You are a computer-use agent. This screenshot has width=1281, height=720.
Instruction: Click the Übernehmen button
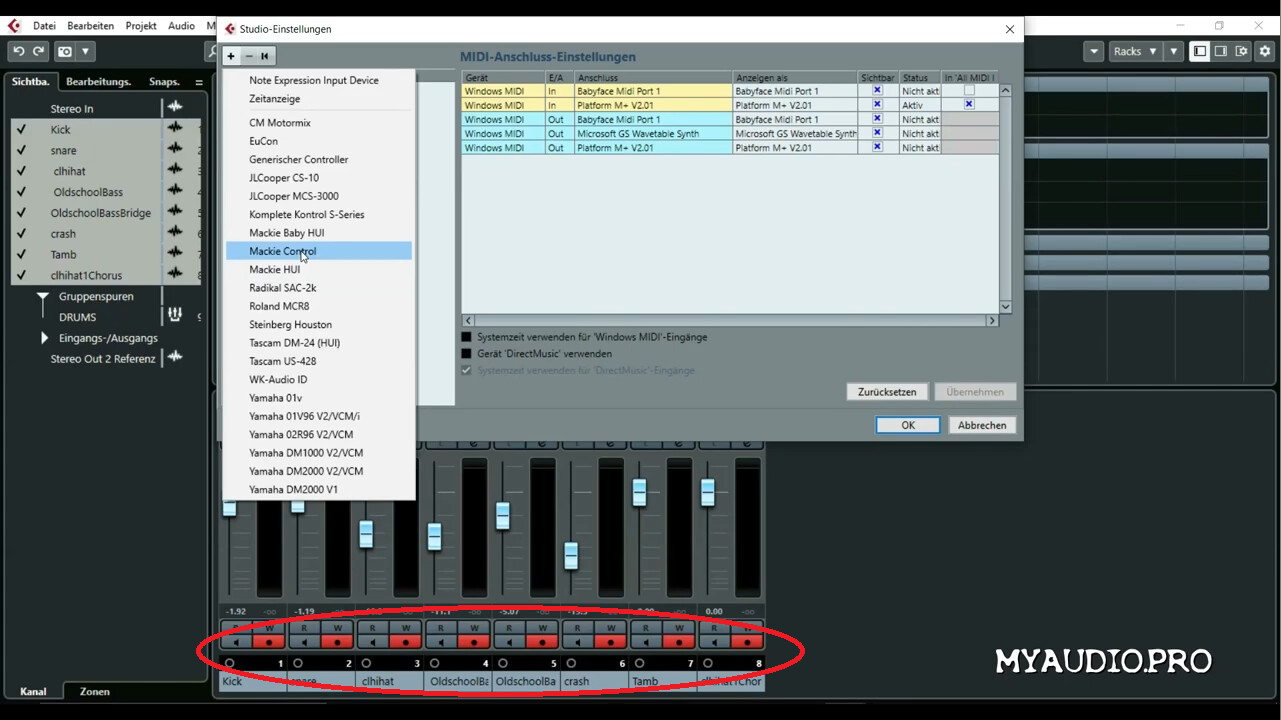975,392
